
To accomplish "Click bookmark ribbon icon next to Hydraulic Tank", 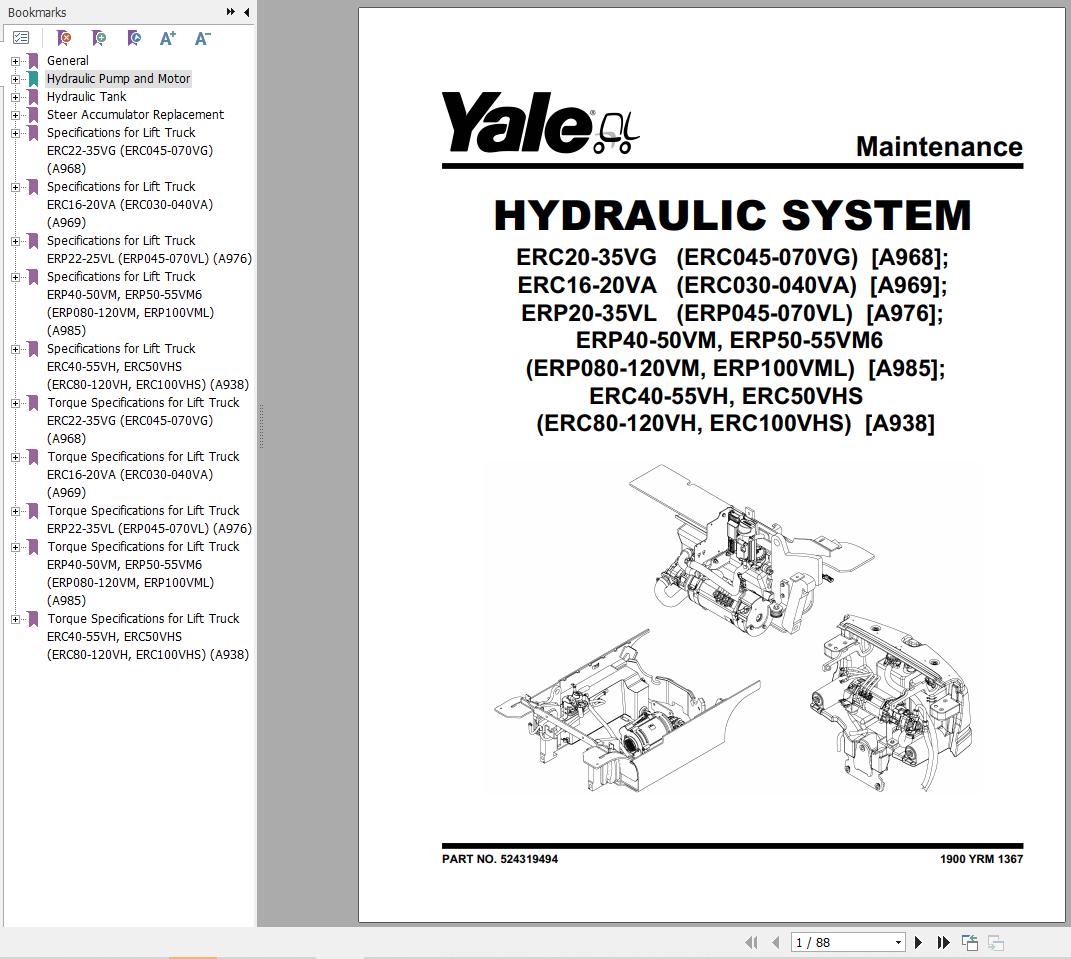I will pos(33,97).
